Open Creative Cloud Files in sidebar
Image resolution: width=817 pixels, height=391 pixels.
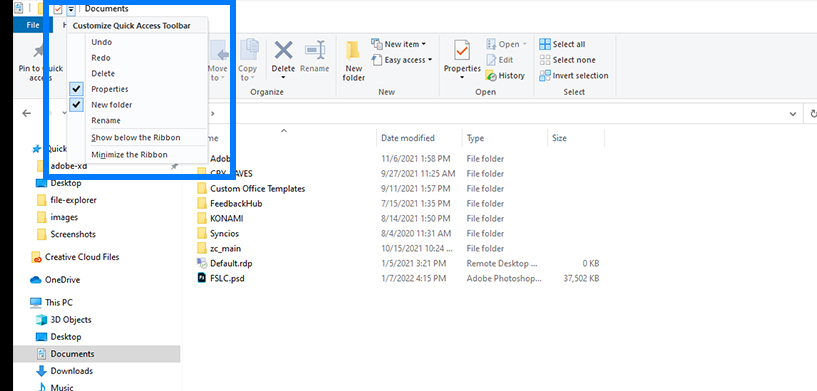click(82, 257)
